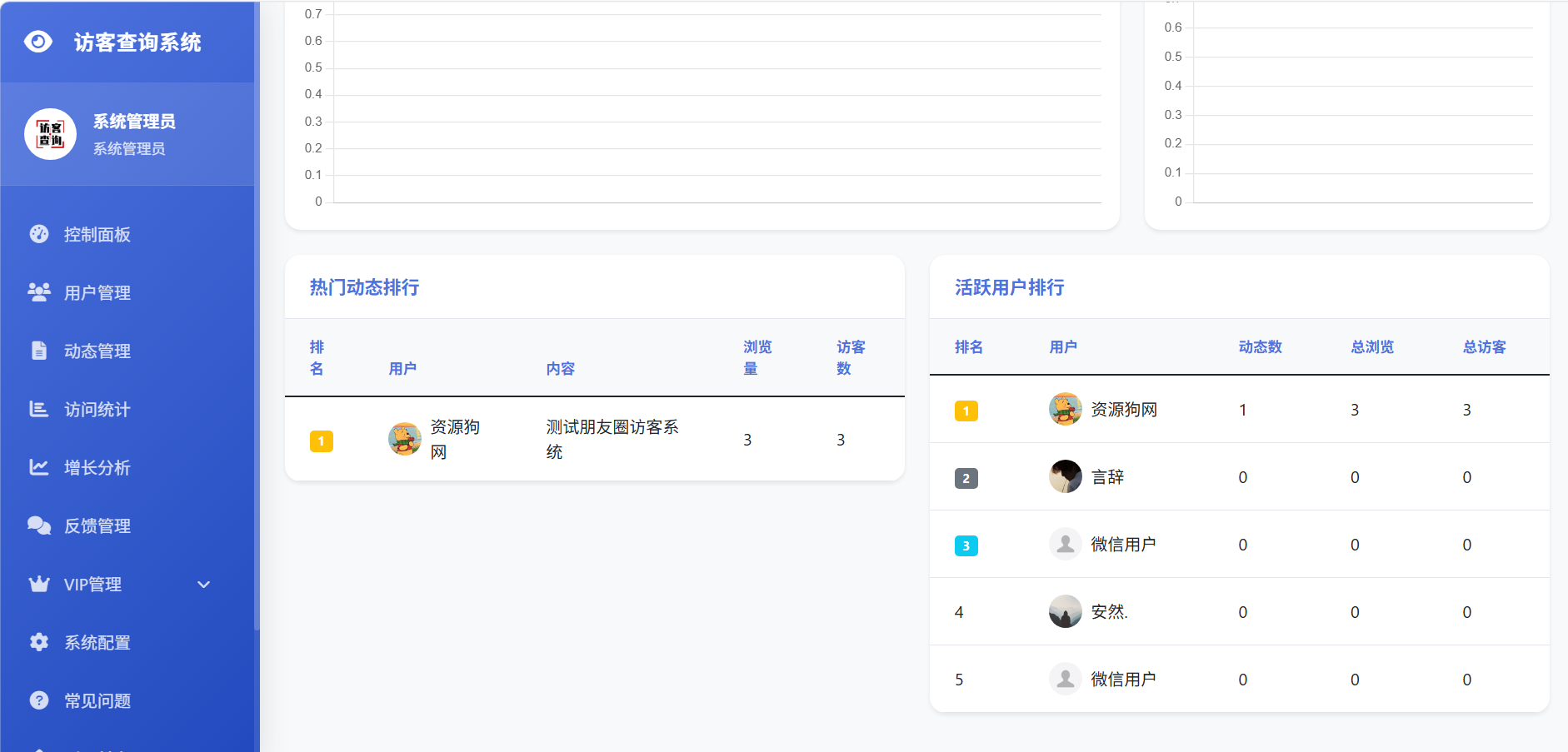Click the rank 1 badge in 热门动态排行
Screen dimensions: 1568x752
pyautogui.click(x=322, y=441)
